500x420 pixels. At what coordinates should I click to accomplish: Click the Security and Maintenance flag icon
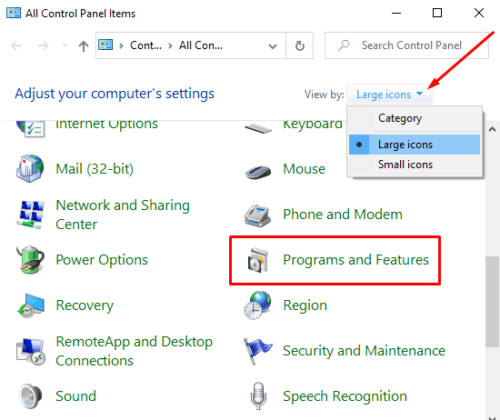257,351
